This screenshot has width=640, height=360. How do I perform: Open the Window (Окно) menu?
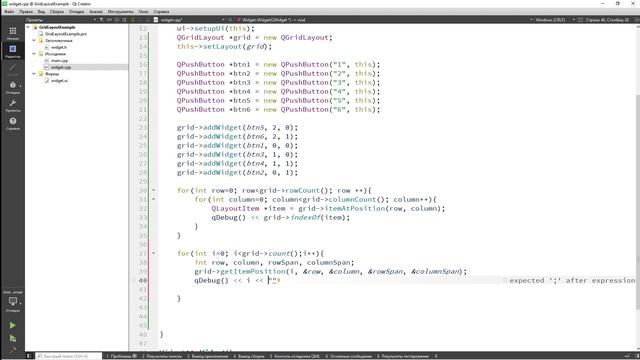tap(143, 11)
